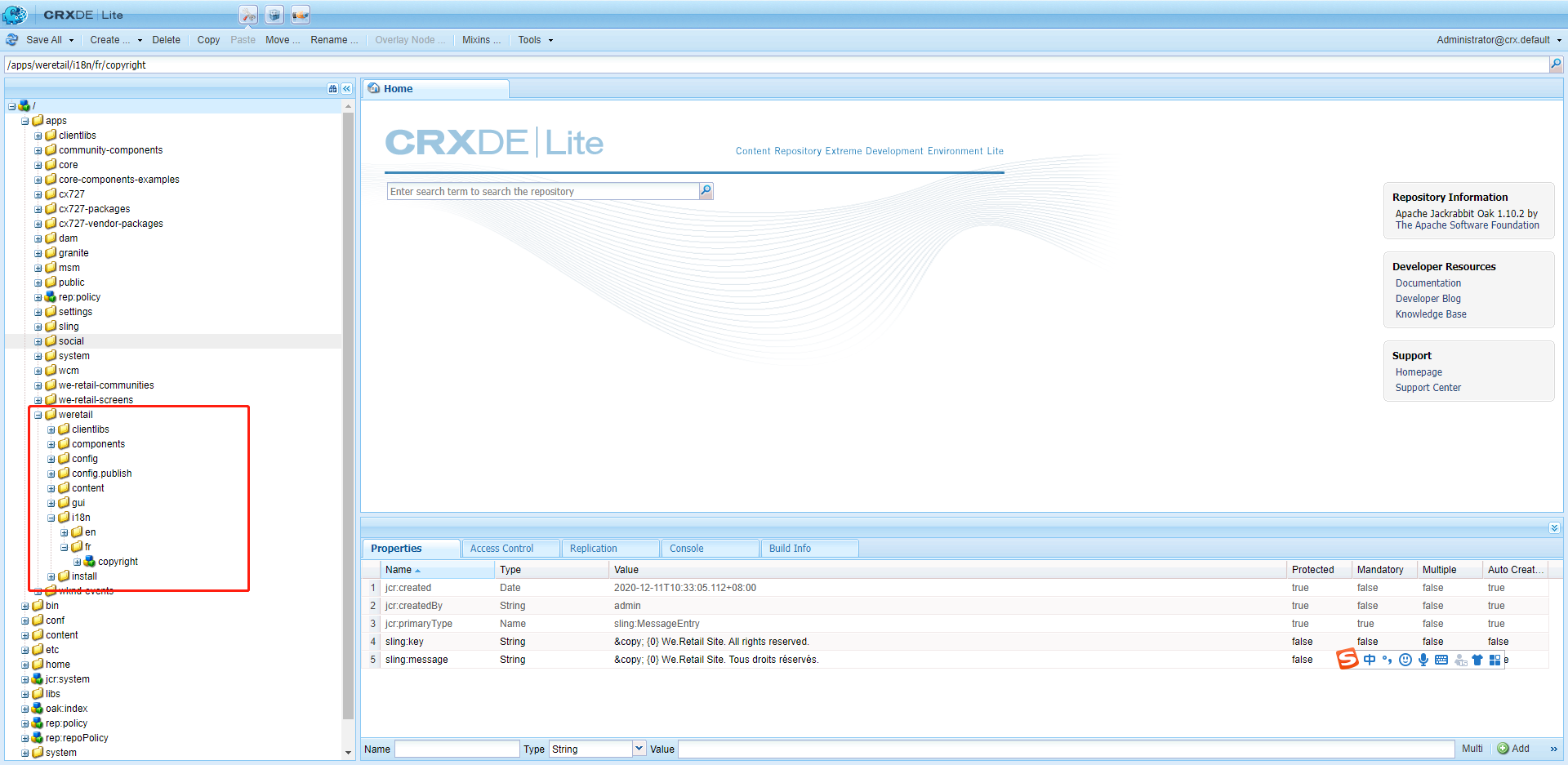Screen dimensions: 1568x765
Task: Click the Multi button in the property bar
Action: 1472,749
